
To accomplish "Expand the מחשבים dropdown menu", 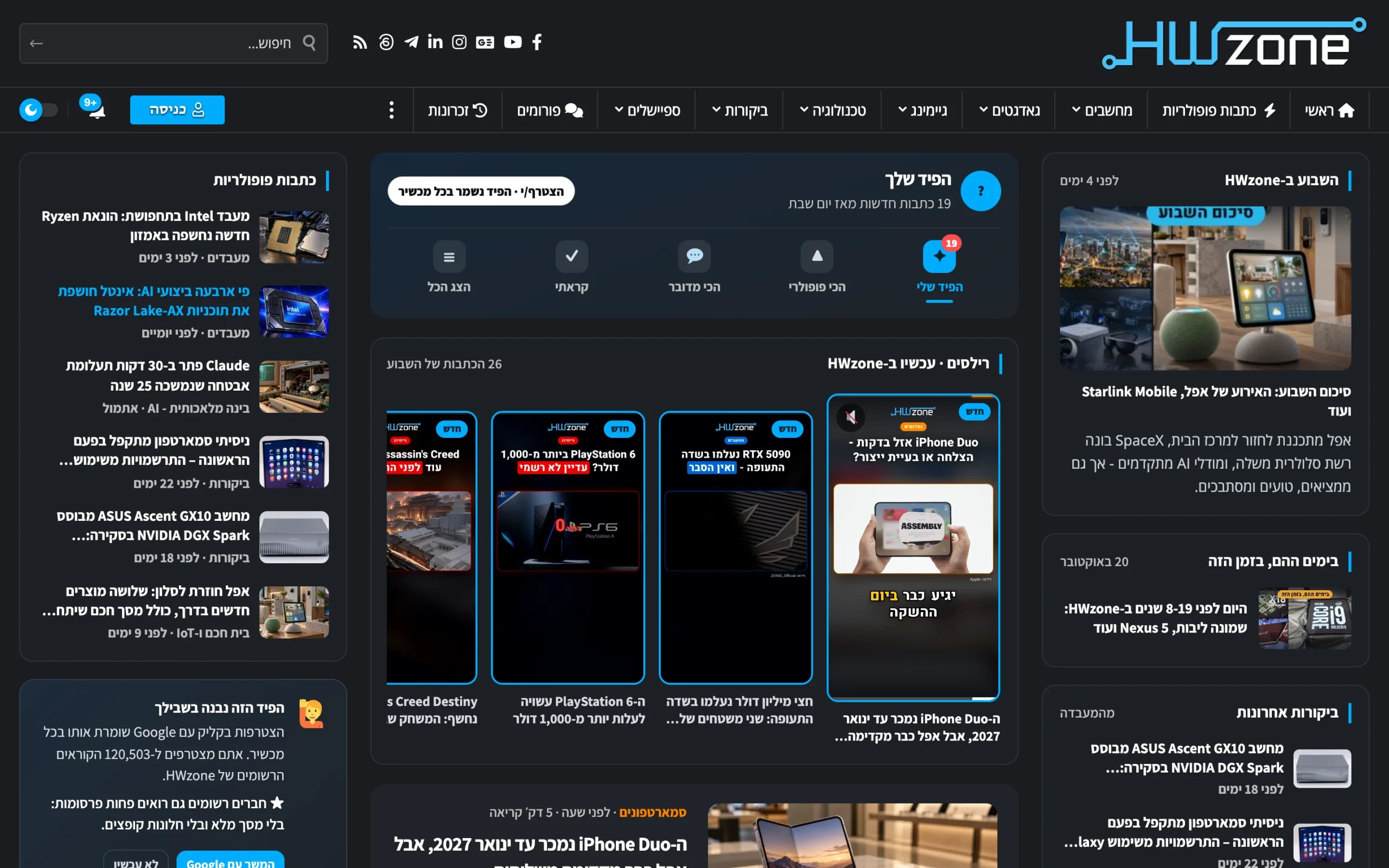I will tap(1101, 110).
